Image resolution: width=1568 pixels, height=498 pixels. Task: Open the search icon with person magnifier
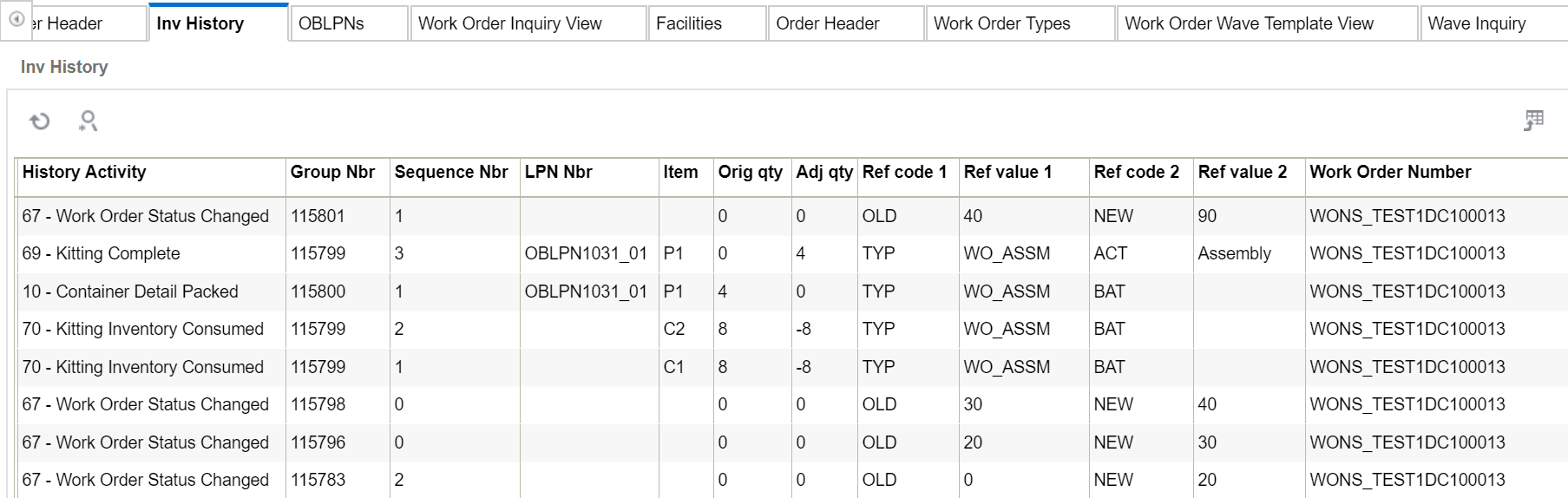[88, 121]
